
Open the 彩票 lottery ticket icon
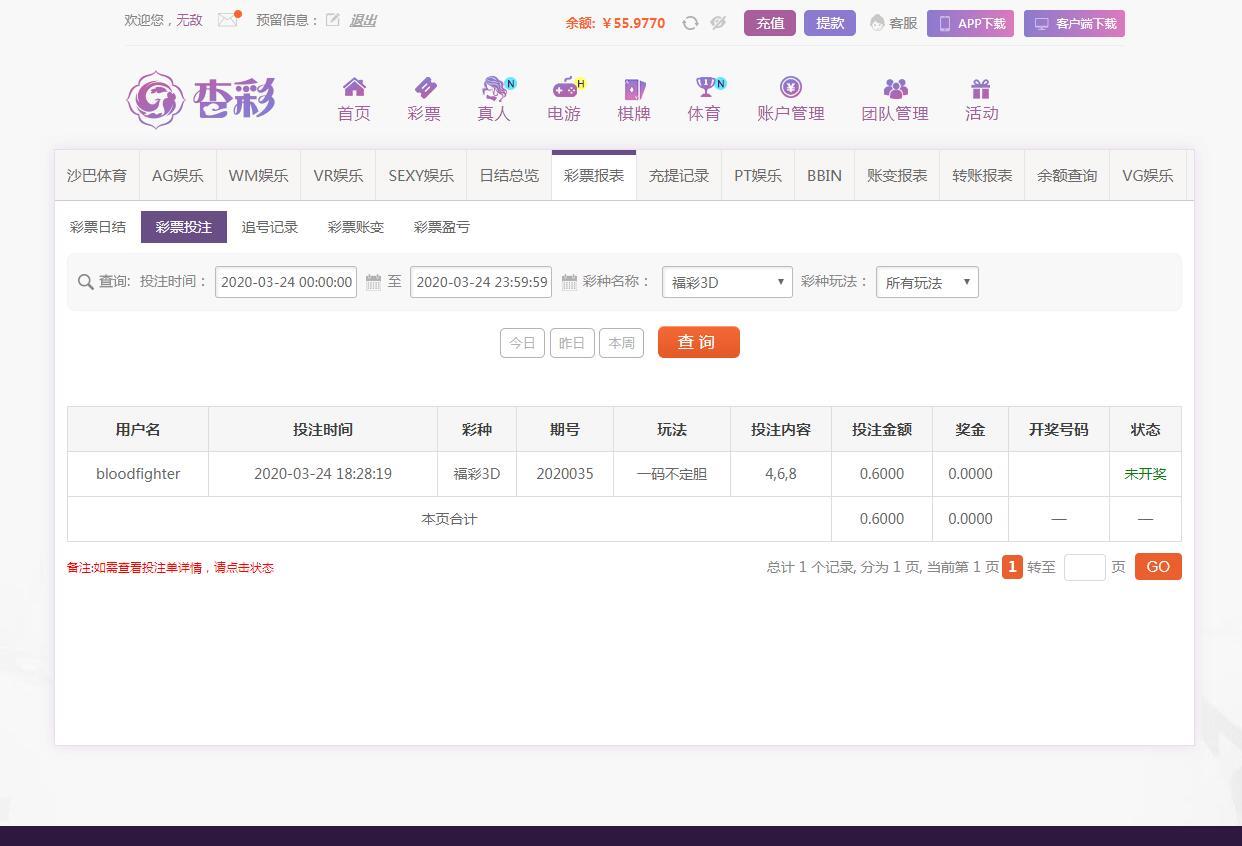coord(424,88)
